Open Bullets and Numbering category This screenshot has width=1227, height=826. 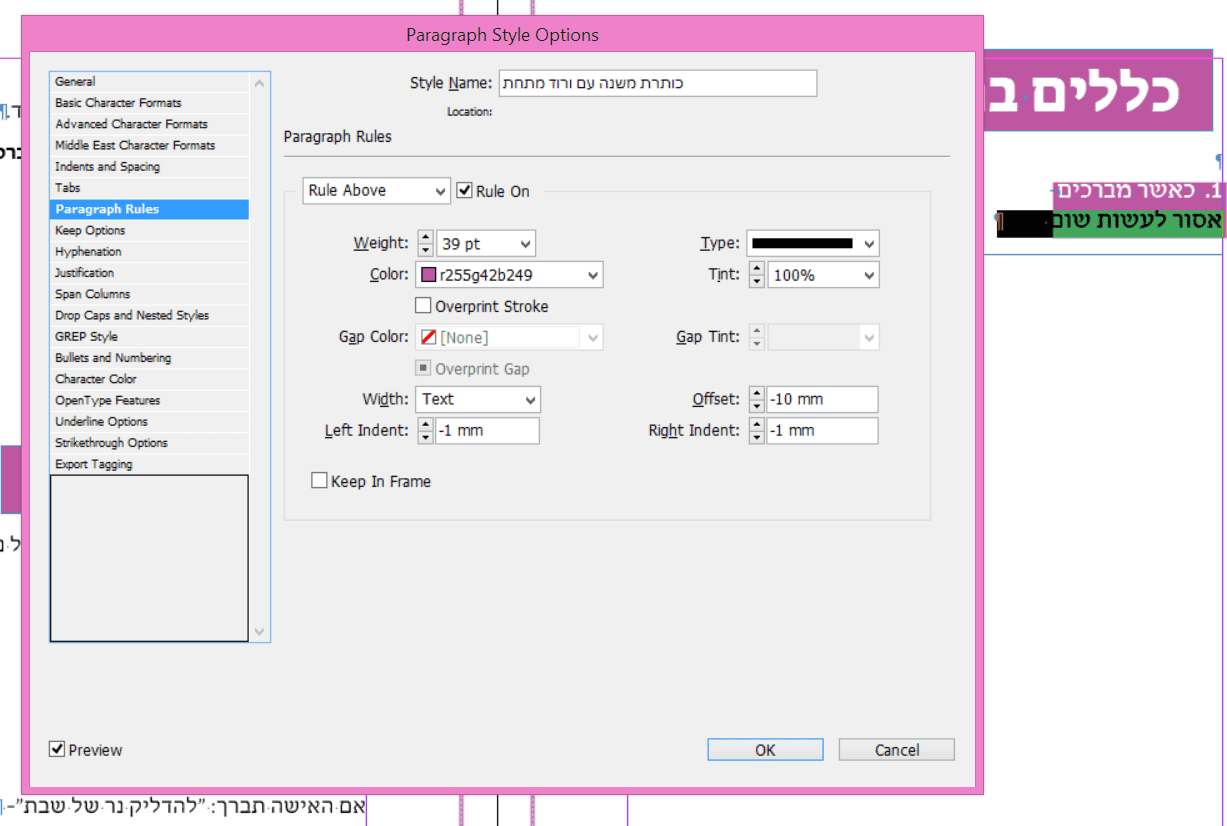(x=150, y=358)
